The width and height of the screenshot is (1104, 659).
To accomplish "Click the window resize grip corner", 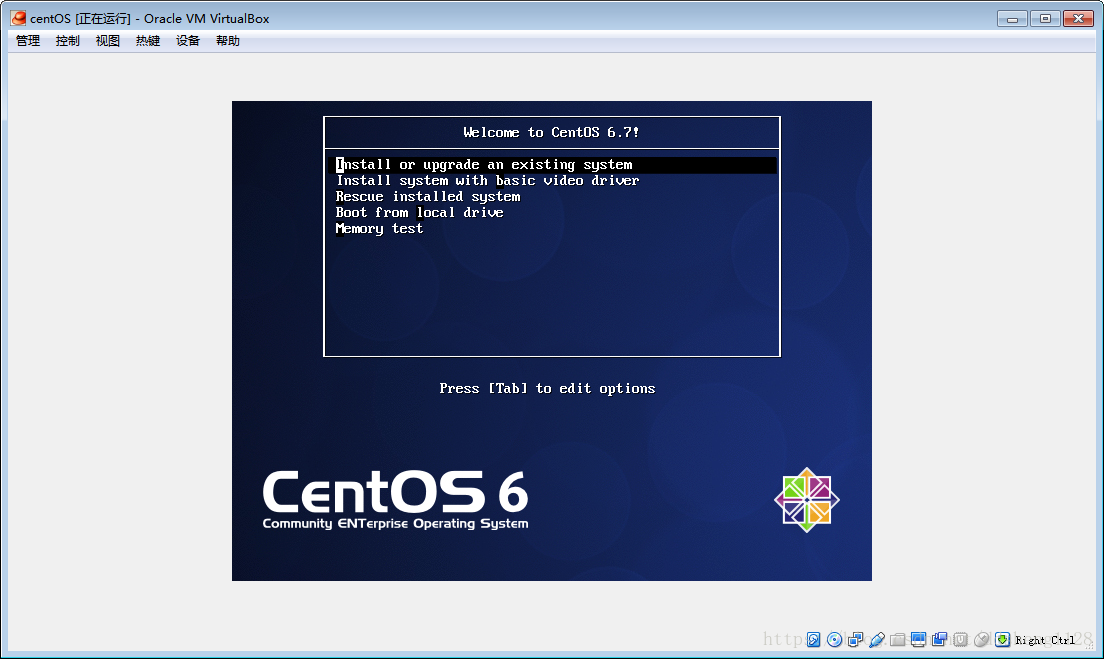I will click(x=1089, y=646).
